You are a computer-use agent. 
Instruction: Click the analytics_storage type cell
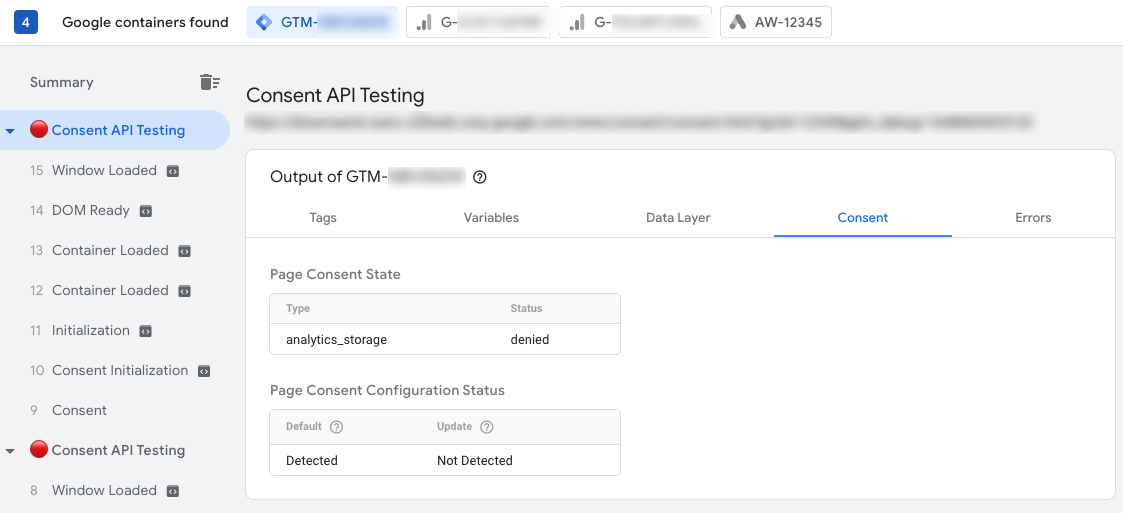(x=337, y=340)
